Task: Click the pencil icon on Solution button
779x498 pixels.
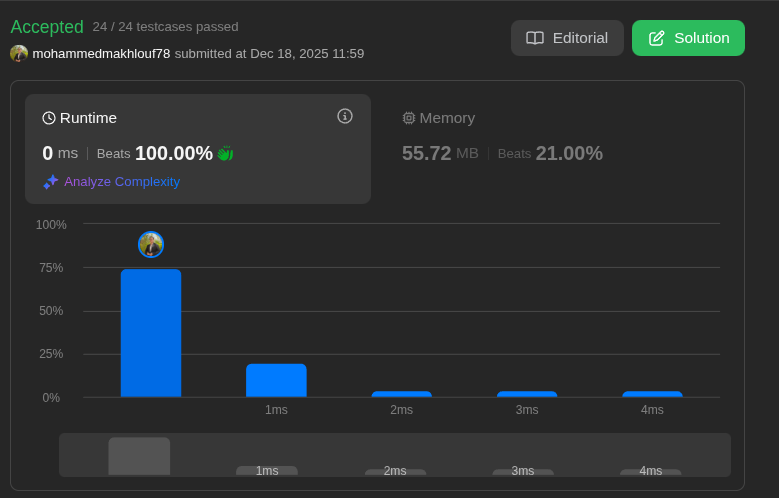Action: tap(657, 38)
